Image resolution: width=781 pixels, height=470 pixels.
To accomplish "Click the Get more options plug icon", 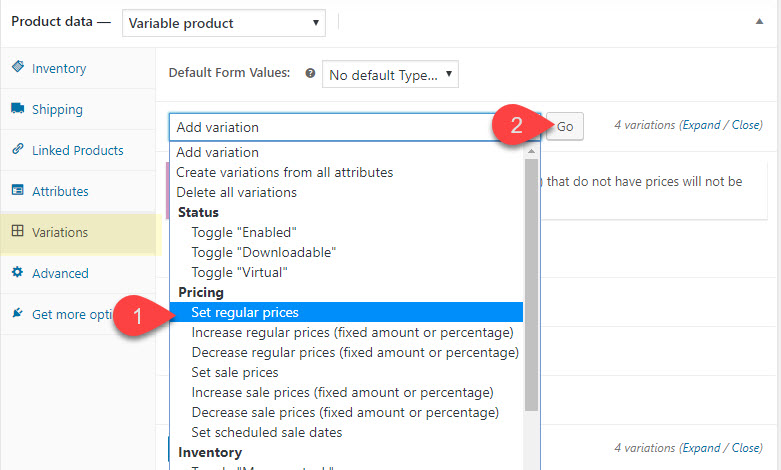I will [18, 313].
